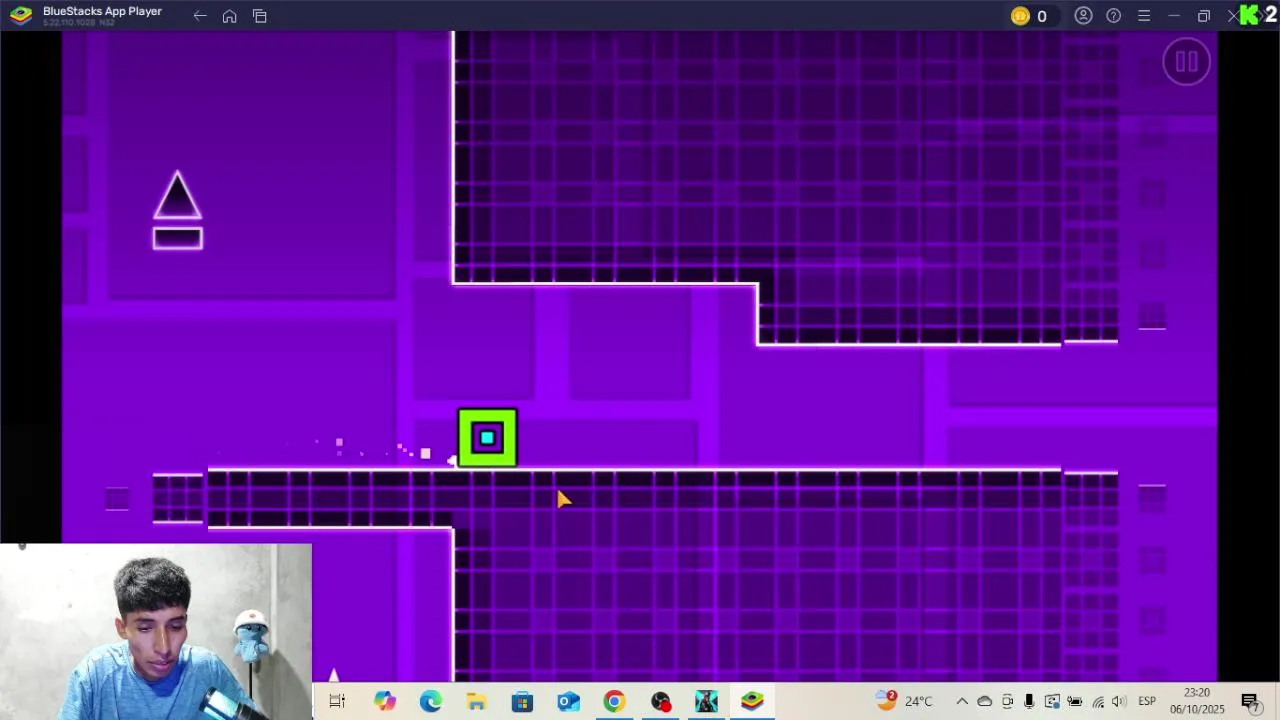1280x720 pixels.
Task: Open BlueStacks recent apps icon
Action: click(x=260, y=16)
